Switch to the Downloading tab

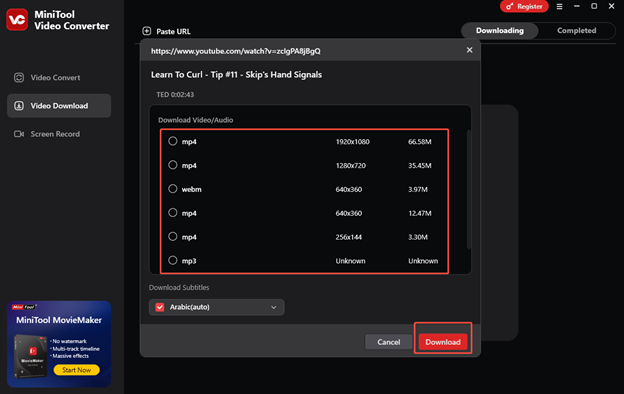pyautogui.click(x=500, y=31)
